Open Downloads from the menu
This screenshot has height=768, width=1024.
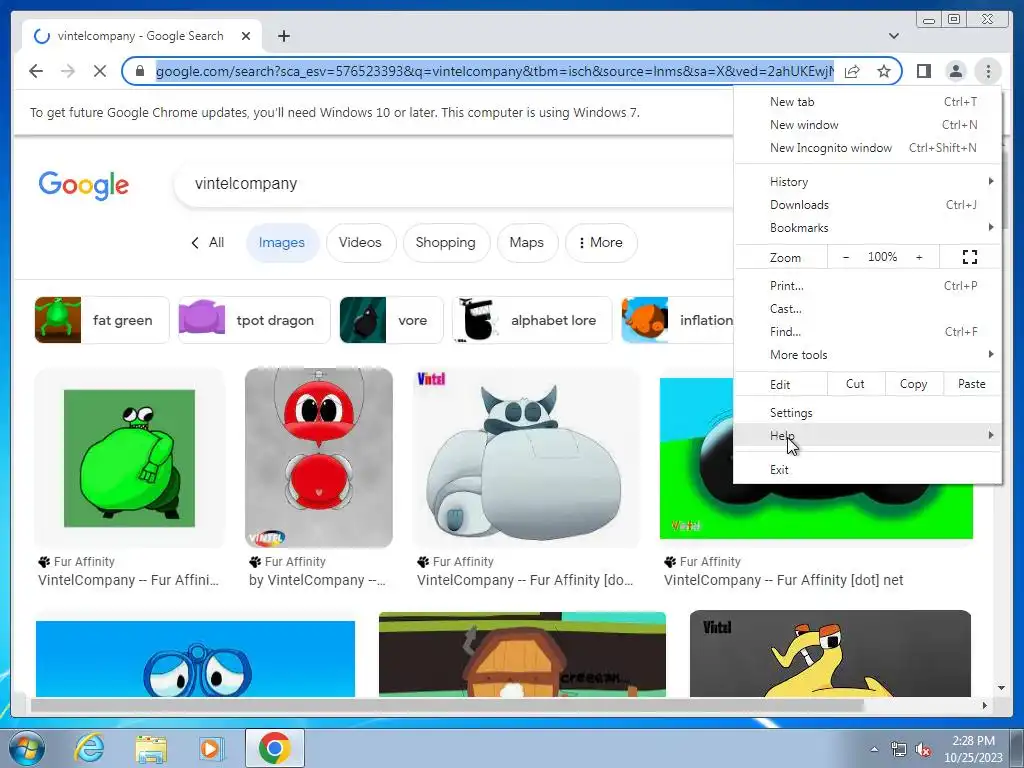pos(868,204)
